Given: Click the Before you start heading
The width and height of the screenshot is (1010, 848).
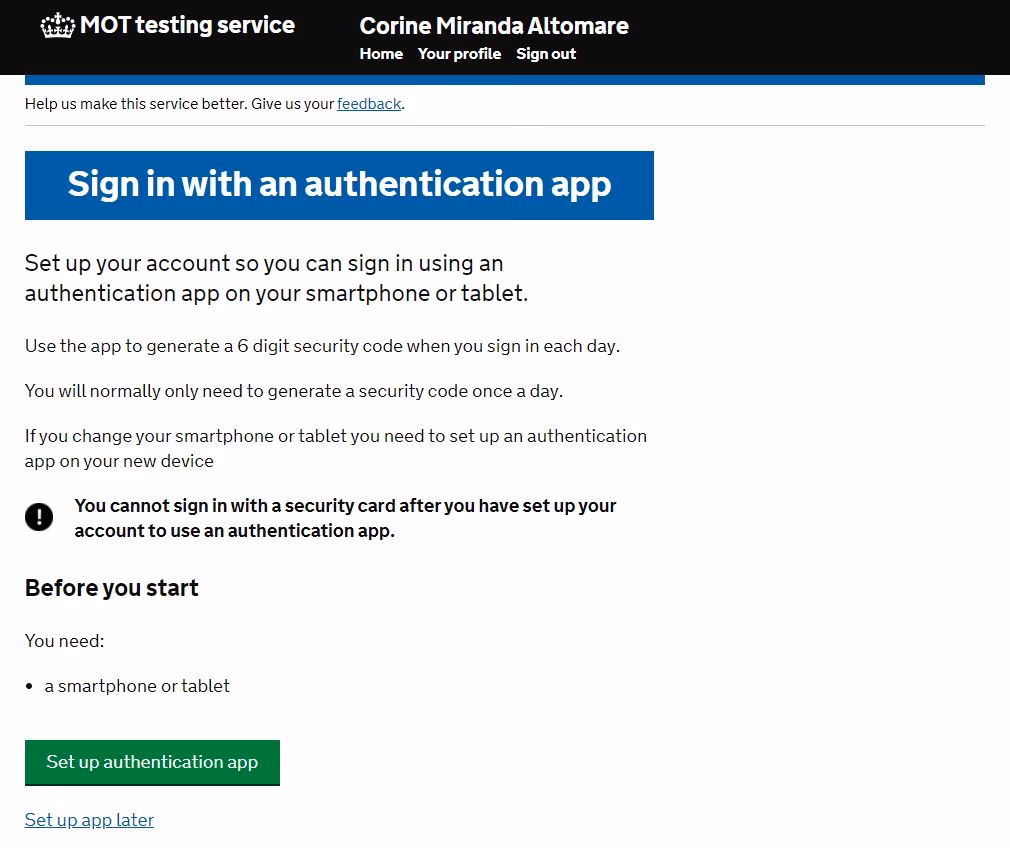Looking at the screenshot, I should [x=112, y=588].
